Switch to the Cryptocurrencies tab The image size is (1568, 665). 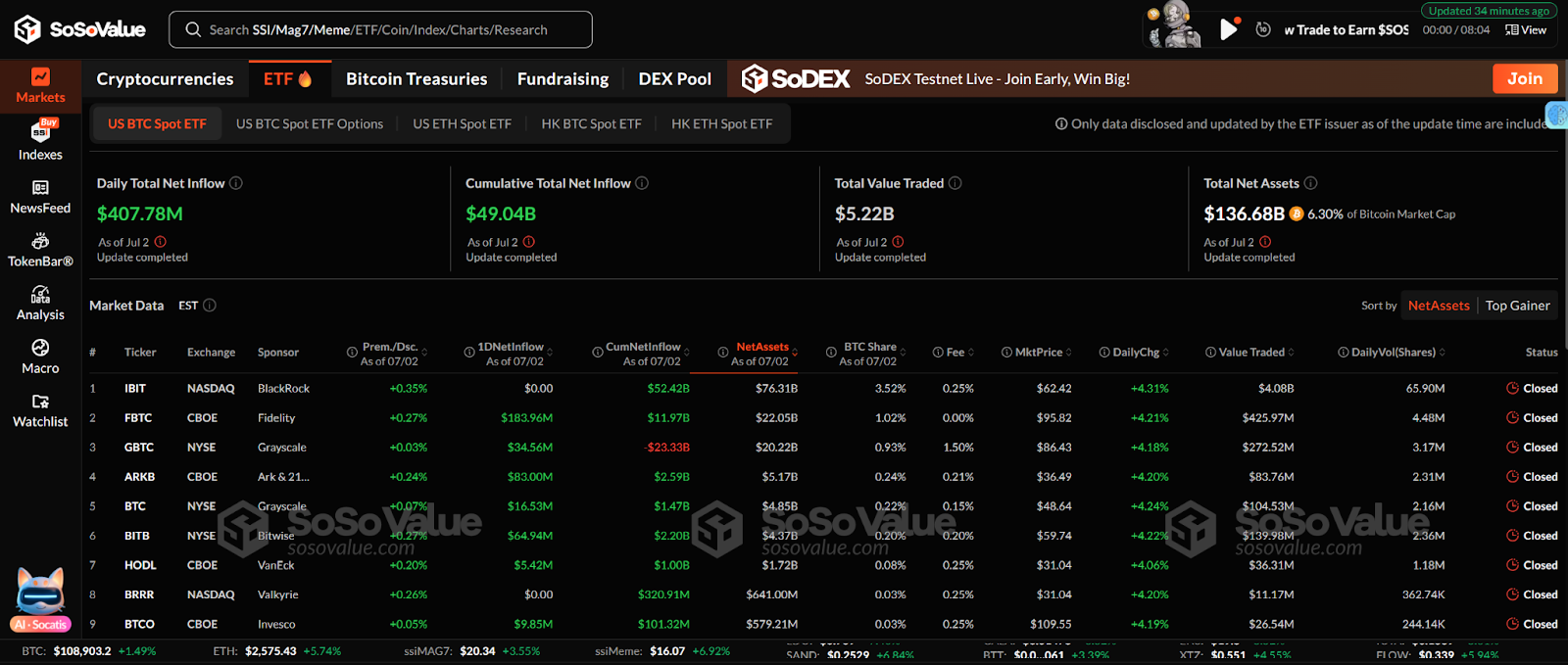click(165, 79)
